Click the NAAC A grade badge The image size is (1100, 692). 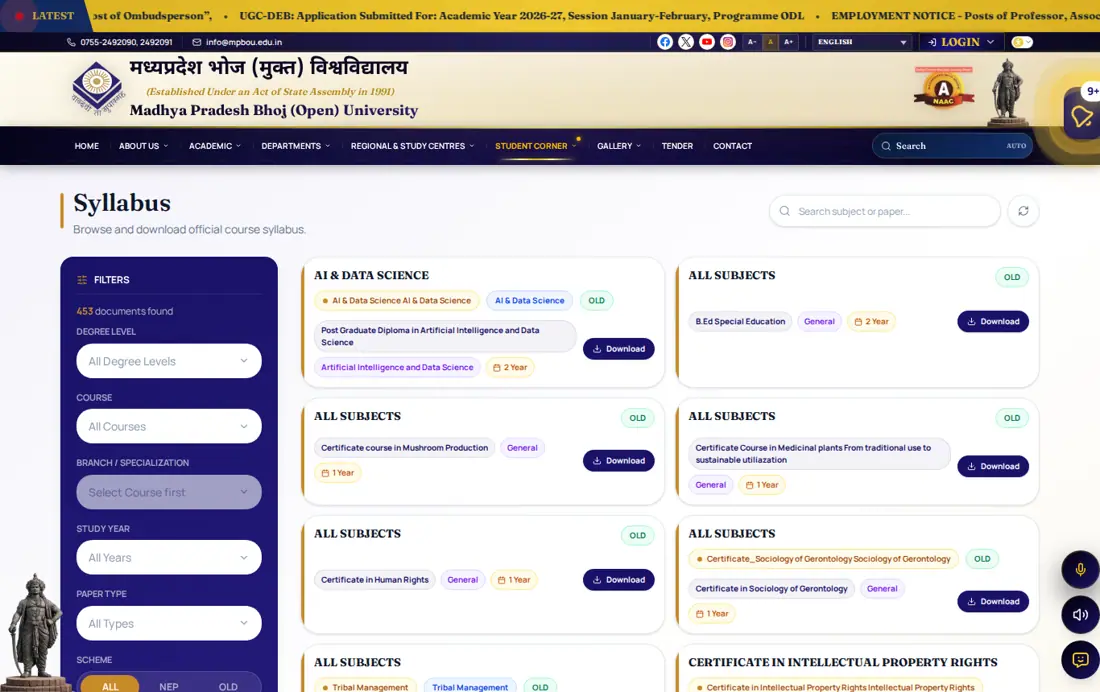944,89
